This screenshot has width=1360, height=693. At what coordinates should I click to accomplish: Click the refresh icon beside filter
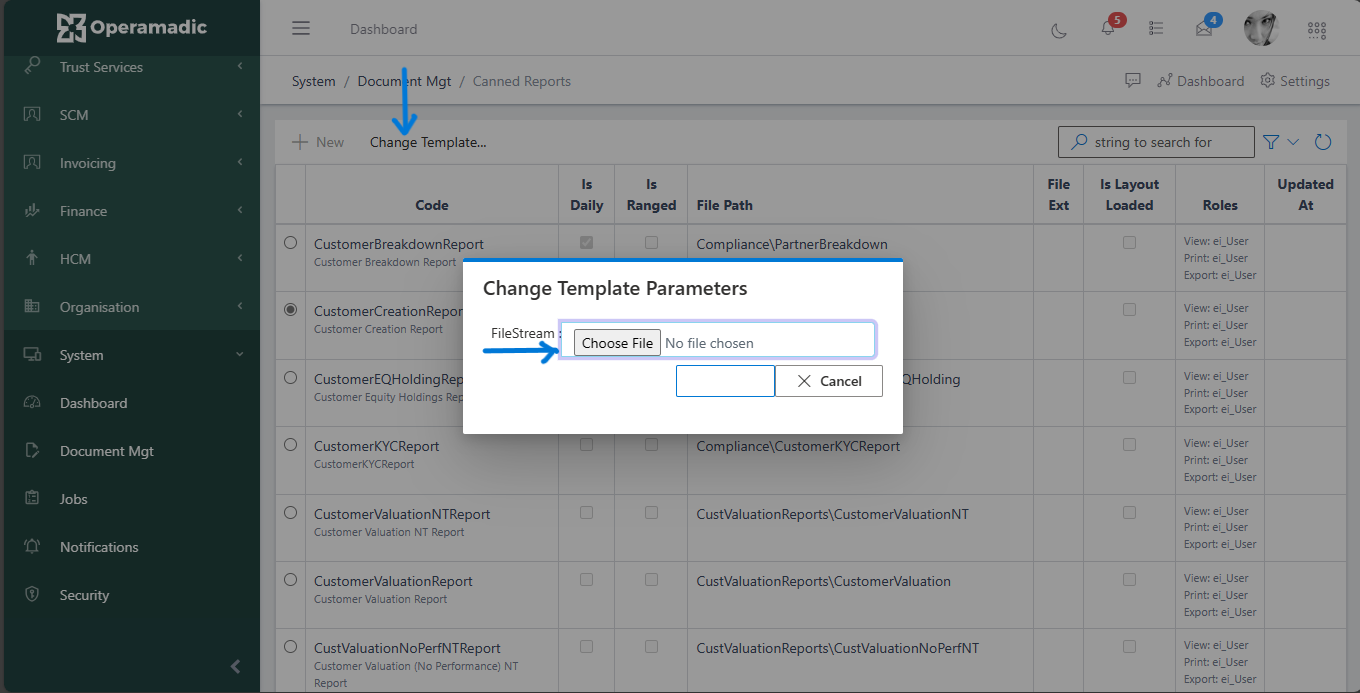coord(1323,142)
